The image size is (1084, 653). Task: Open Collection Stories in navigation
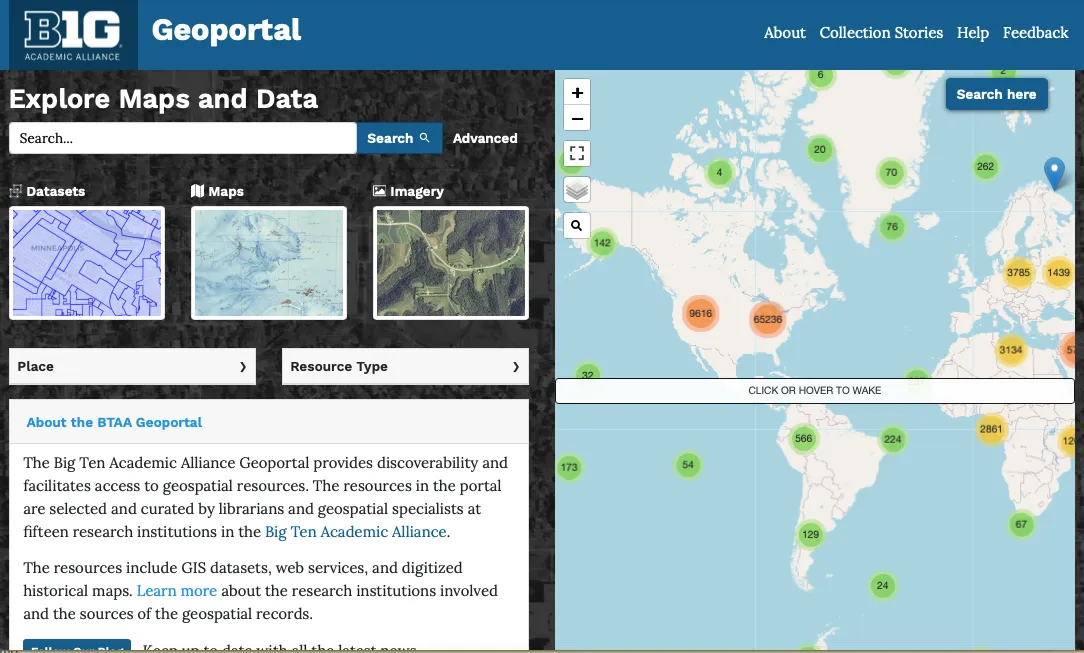[x=881, y=33]
